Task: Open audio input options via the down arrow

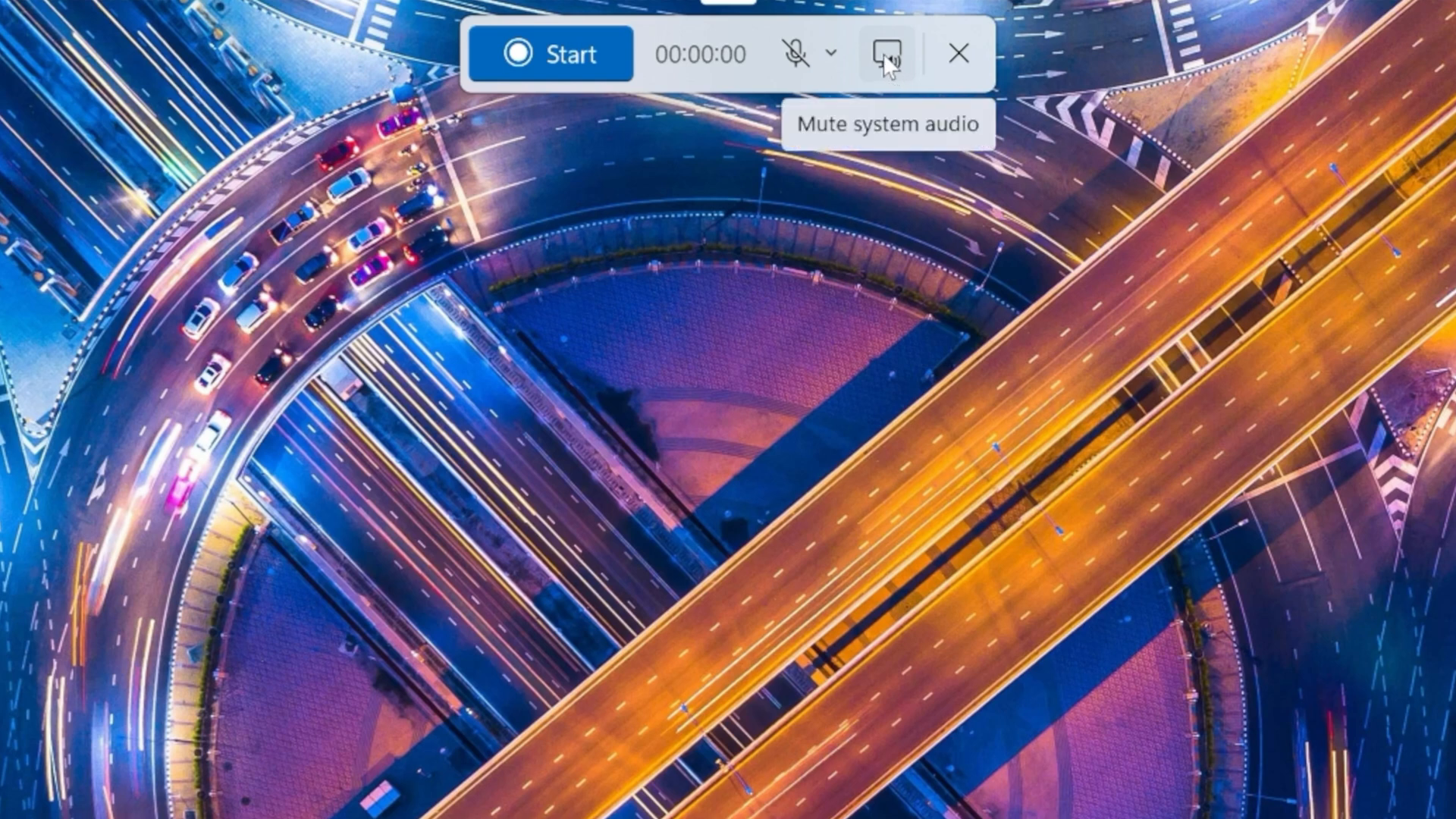Action: [x=830, y=53]
